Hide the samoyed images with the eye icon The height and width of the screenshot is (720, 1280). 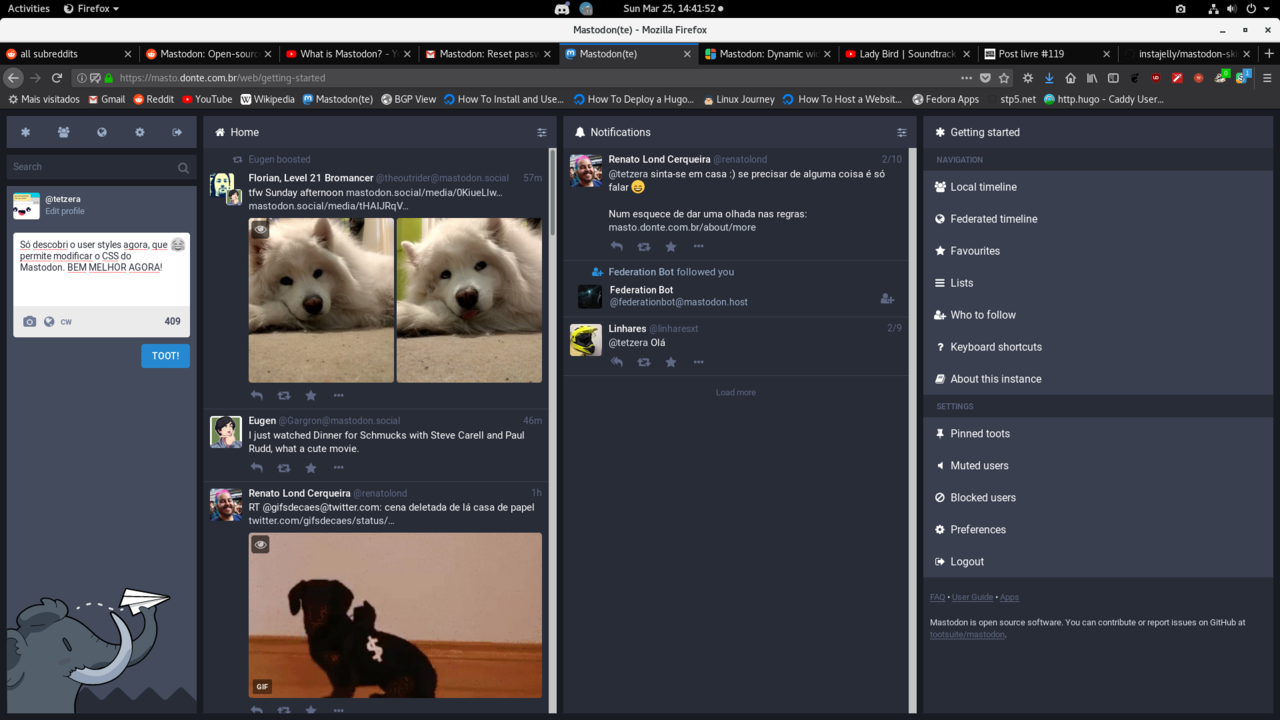[261, 230]
